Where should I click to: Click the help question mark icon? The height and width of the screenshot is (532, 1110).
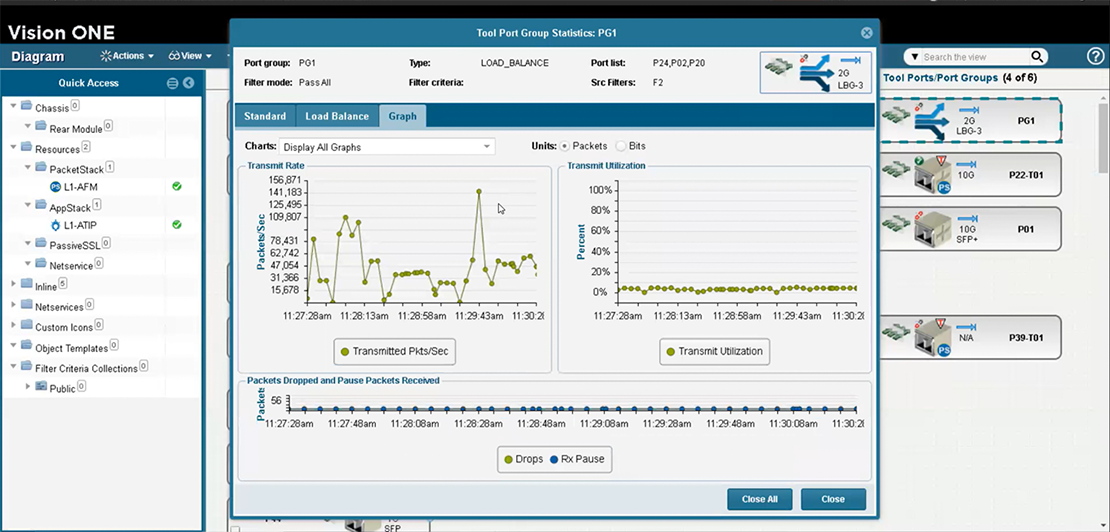1095,57
